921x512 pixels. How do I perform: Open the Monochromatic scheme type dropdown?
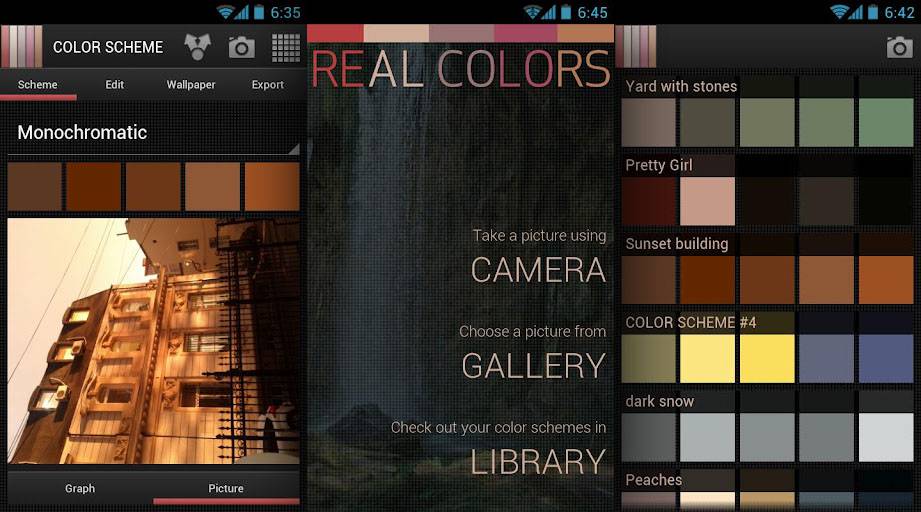point(153,133)
